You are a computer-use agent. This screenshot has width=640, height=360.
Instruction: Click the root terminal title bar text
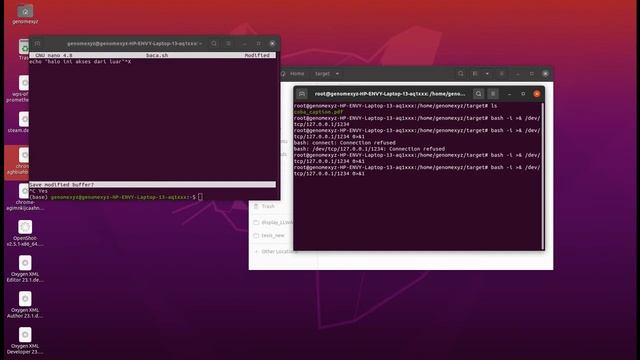tap(390, 94)
